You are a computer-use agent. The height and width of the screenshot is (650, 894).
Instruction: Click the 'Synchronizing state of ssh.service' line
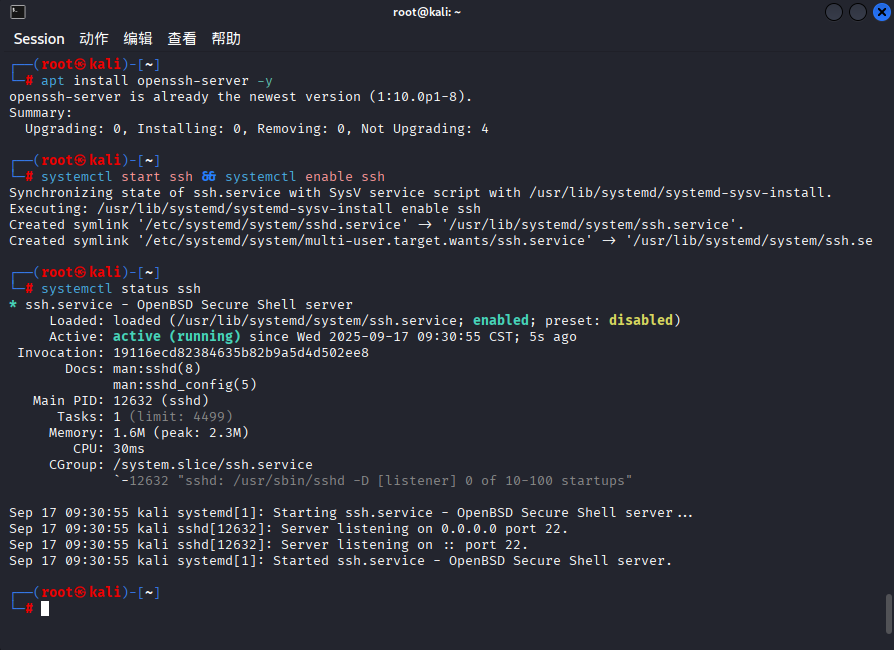420,193
